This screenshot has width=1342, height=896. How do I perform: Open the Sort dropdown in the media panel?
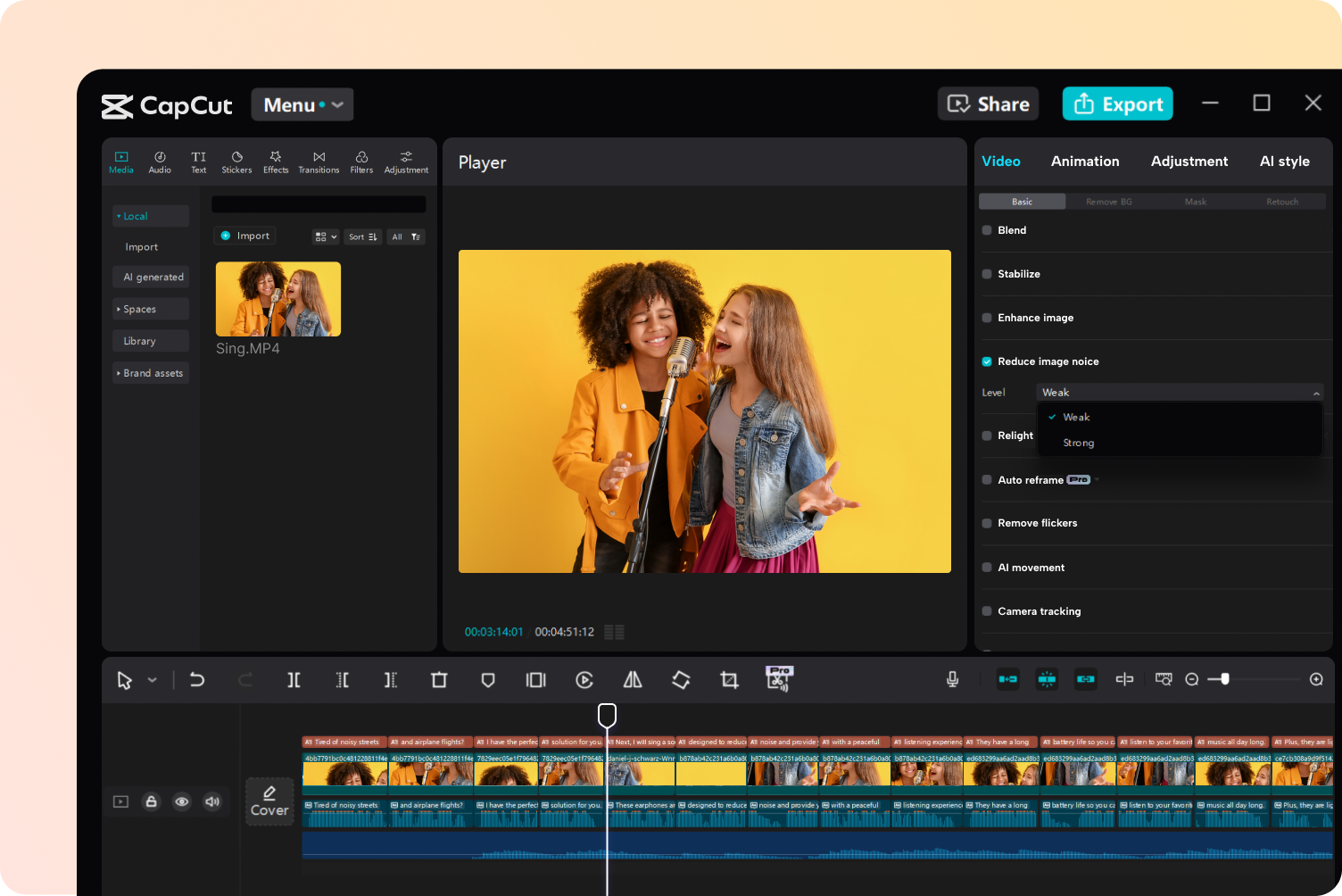362,236
